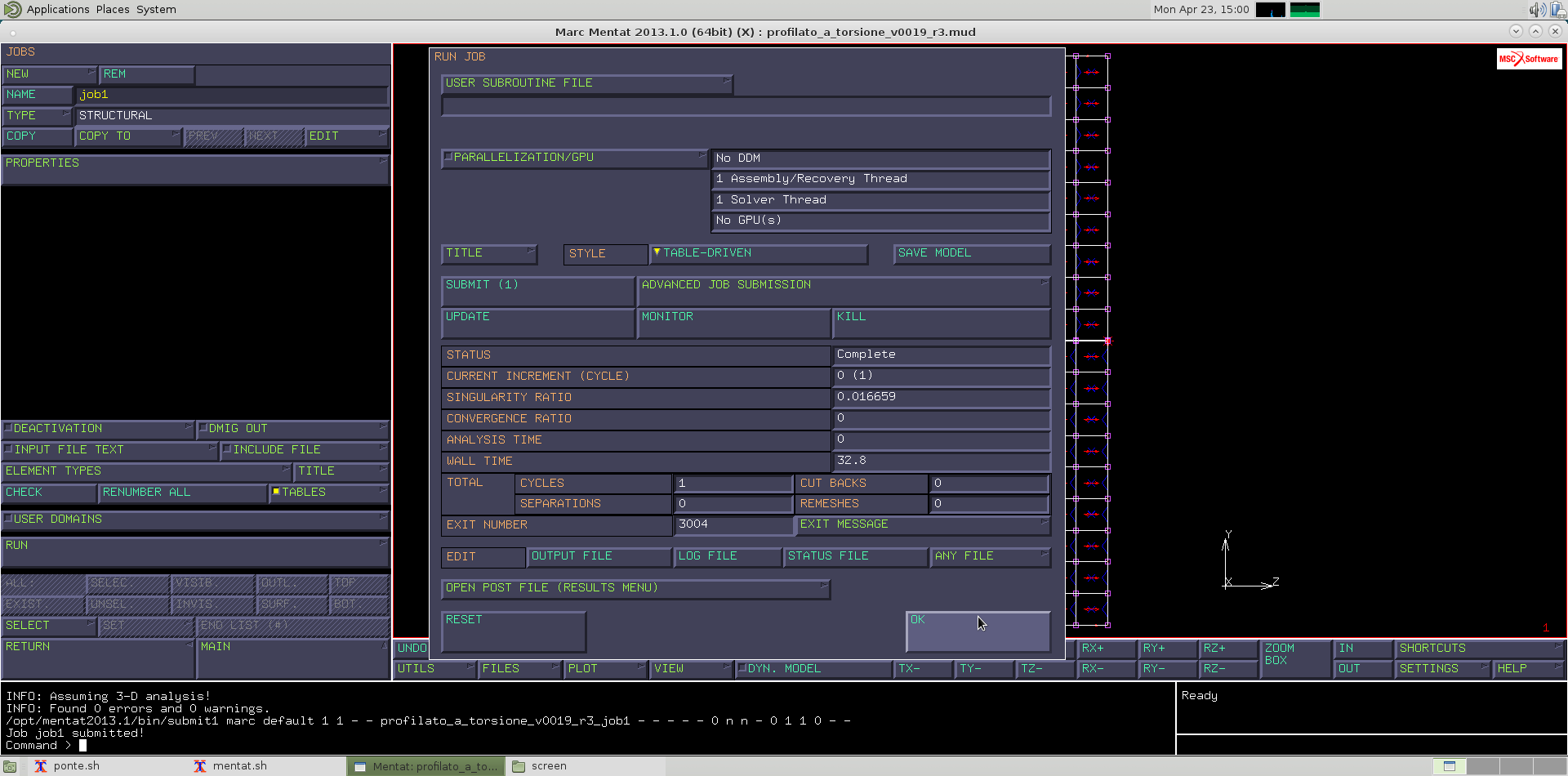Open the STATUS FILE

pos(856,556)
